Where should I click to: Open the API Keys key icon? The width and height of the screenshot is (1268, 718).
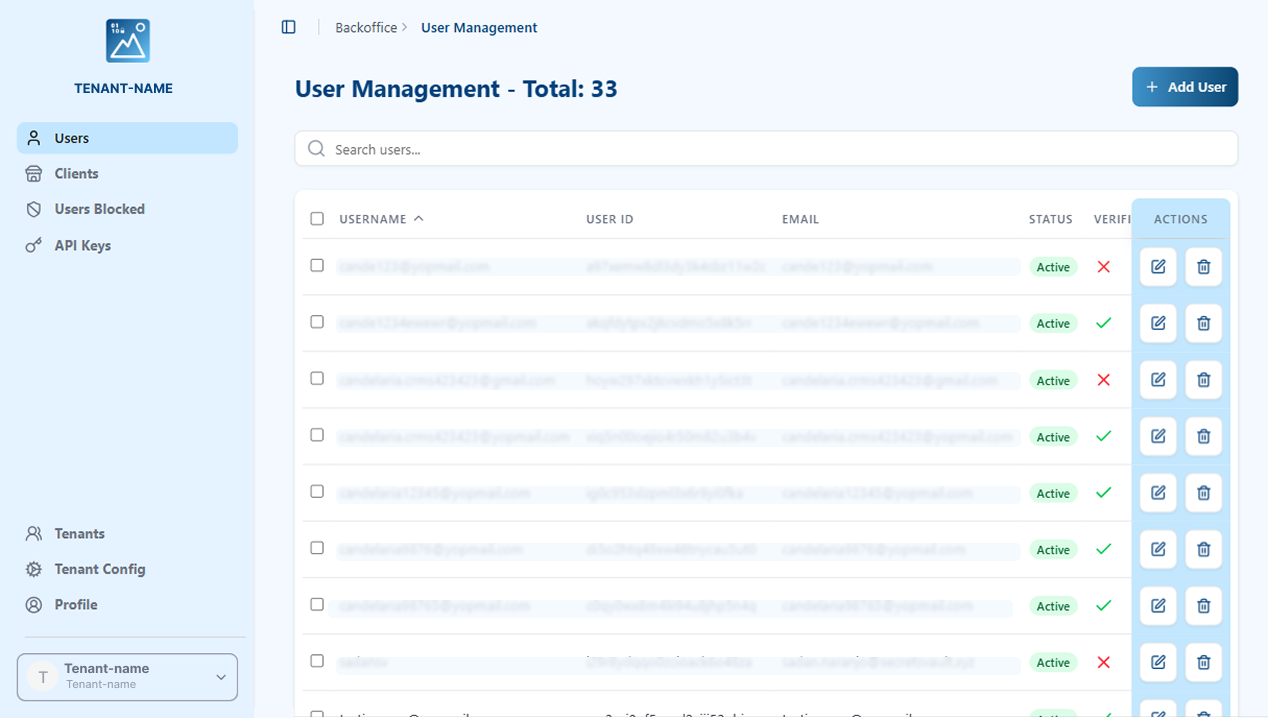33,244
